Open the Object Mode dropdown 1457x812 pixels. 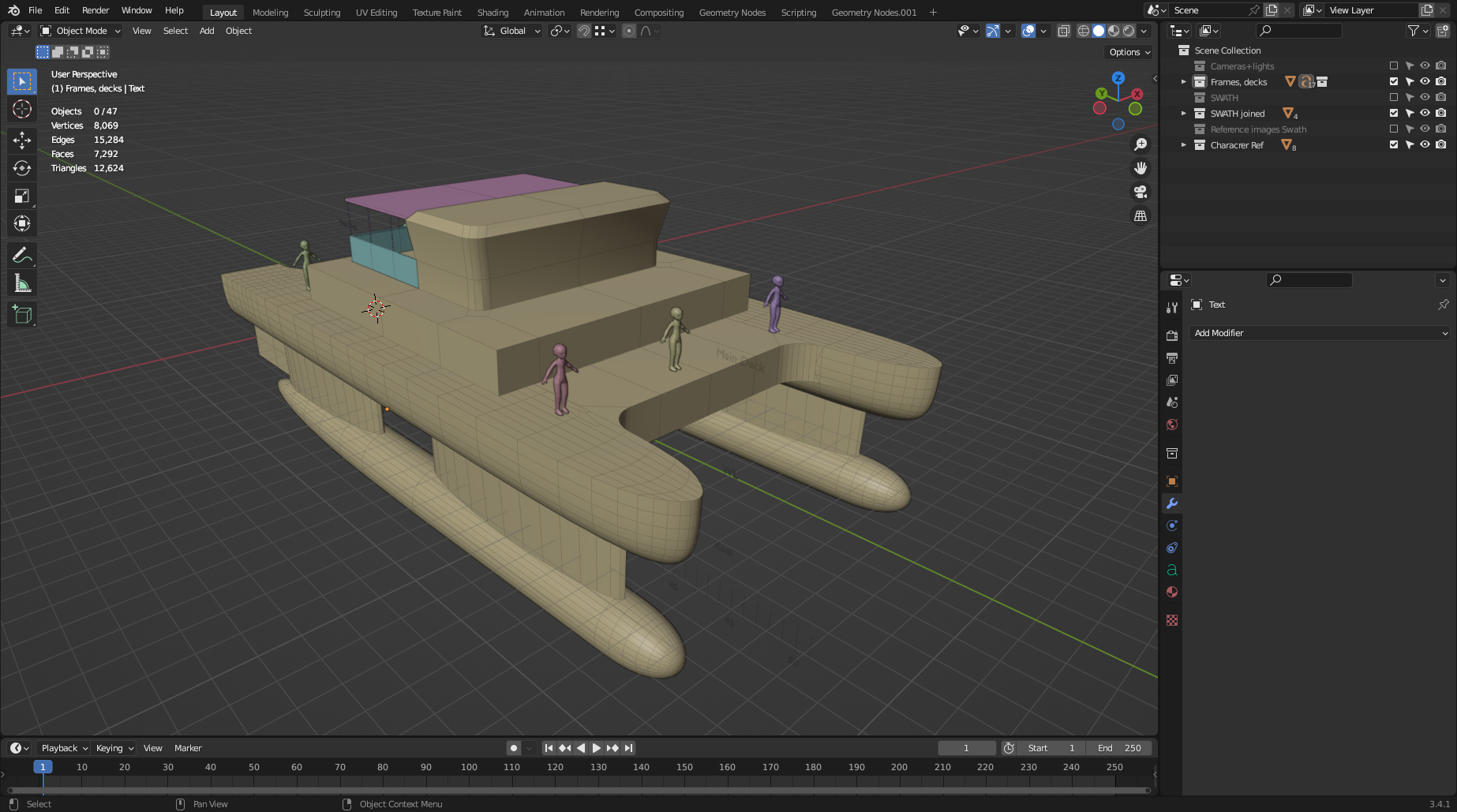[81, 31]
